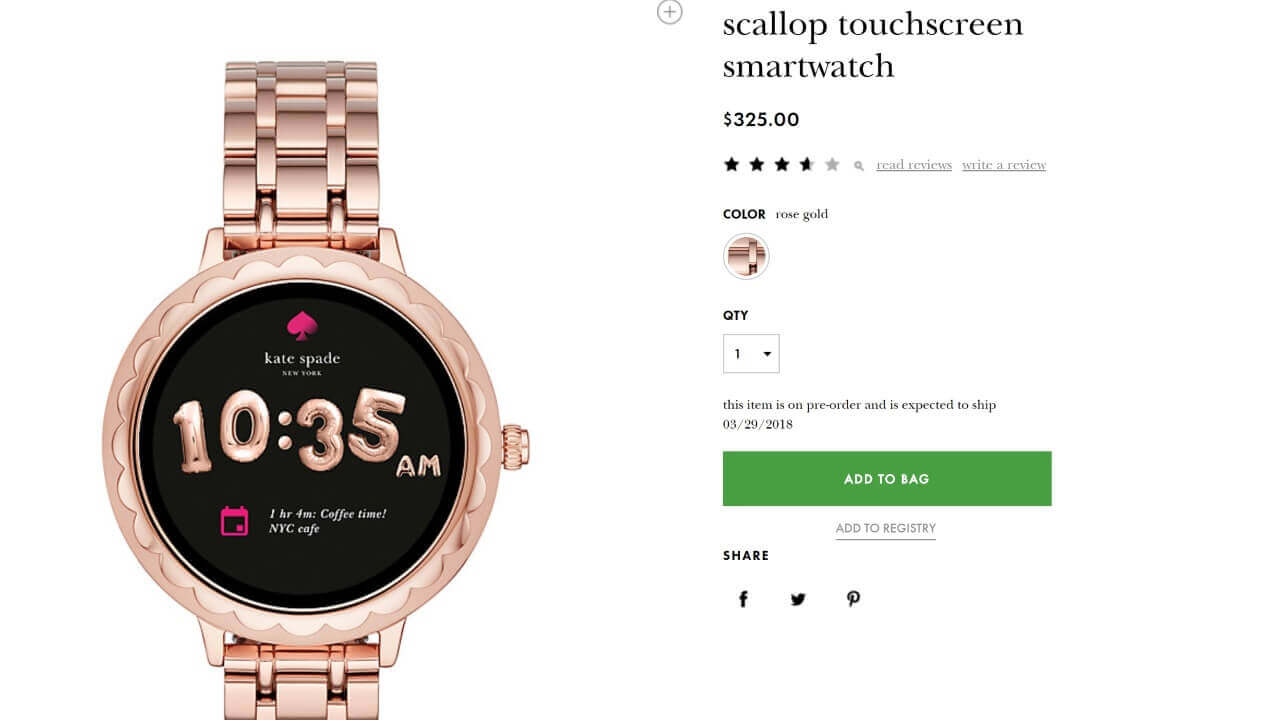Open the QTY quantity dropdown
Viewport: 1280px width, 720px height.
(751, 354)
